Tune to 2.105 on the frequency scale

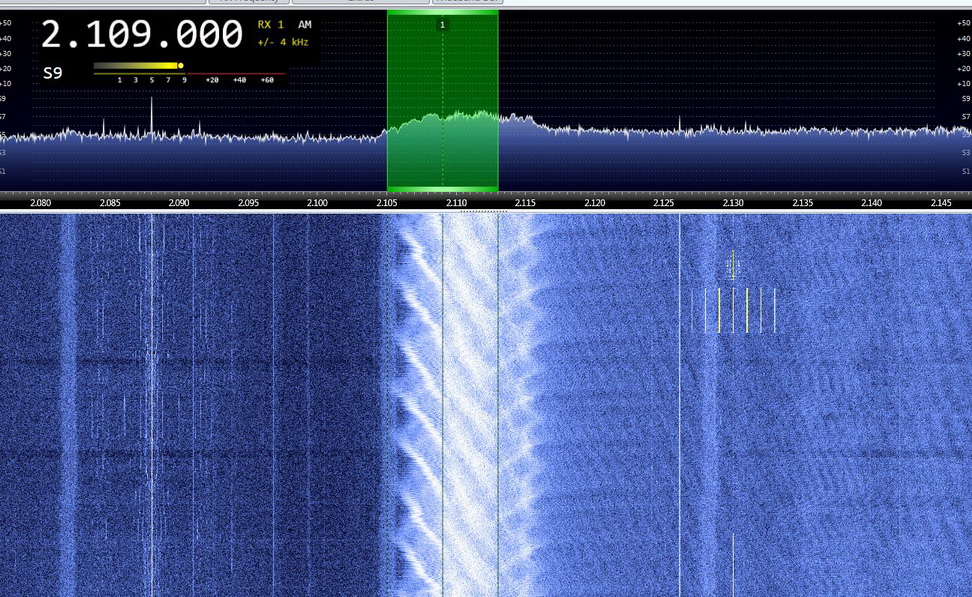[x=387, y=203]
